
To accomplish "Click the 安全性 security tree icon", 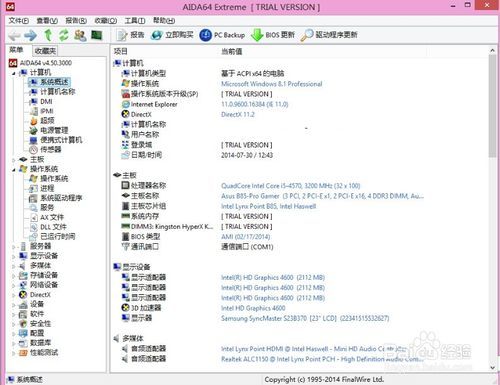I will tap(23, 324).
